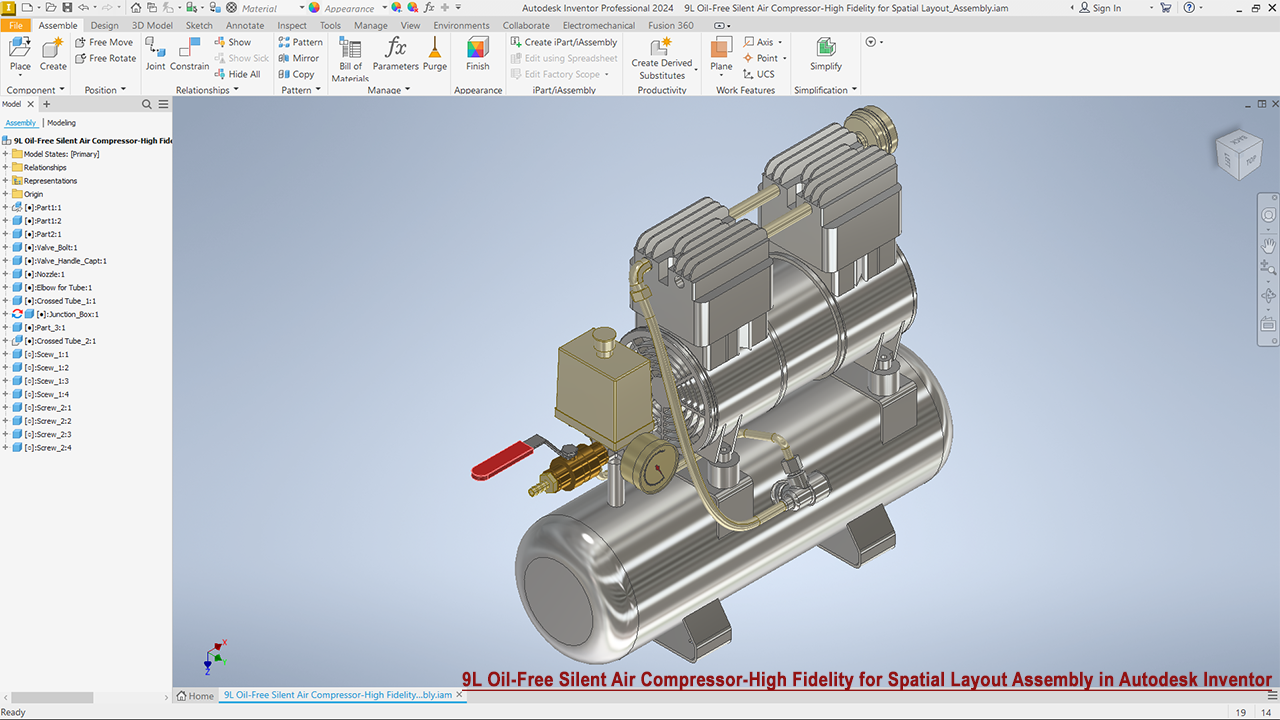Switch to the 3D Model ribbon tab
The height and width of the screenshot is (720, 1280).
coord(152,25)
